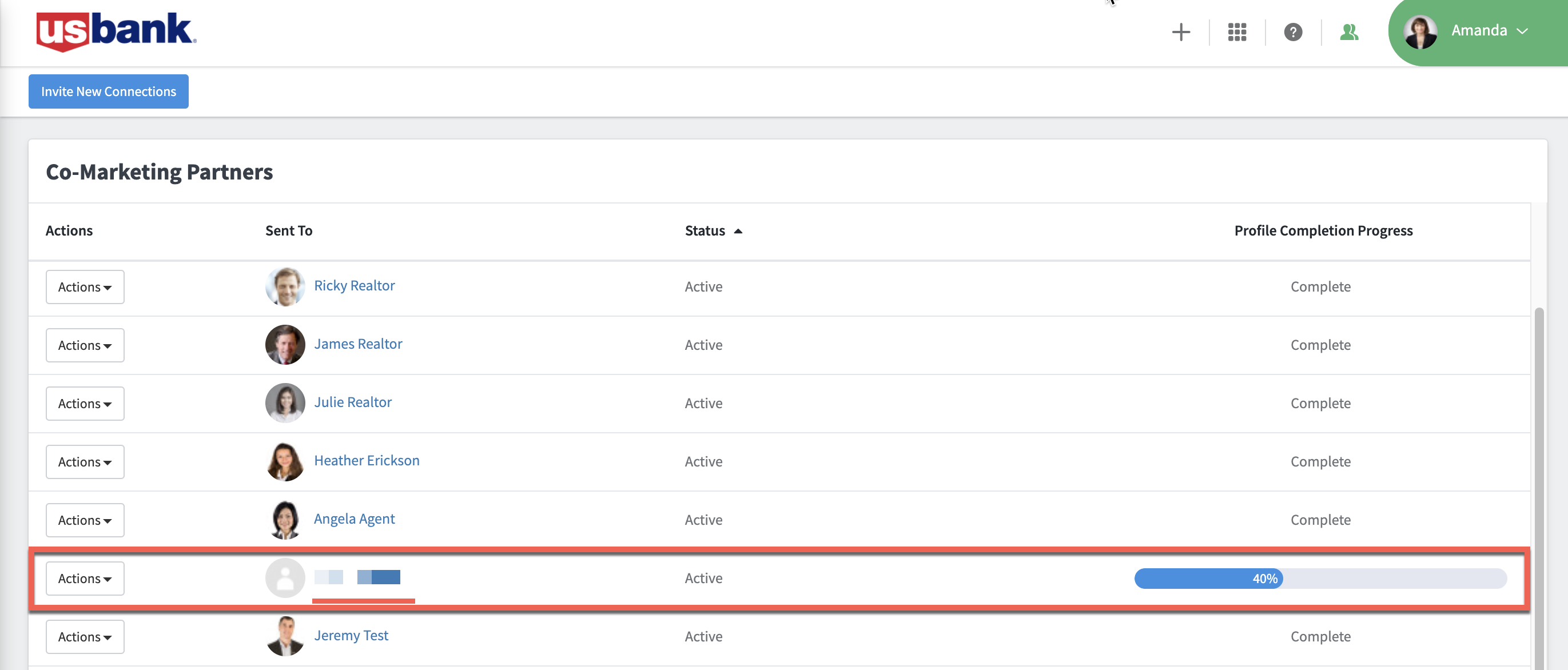
Task: Click the 40% profile completion progress bar
Action: [1320, 578]
